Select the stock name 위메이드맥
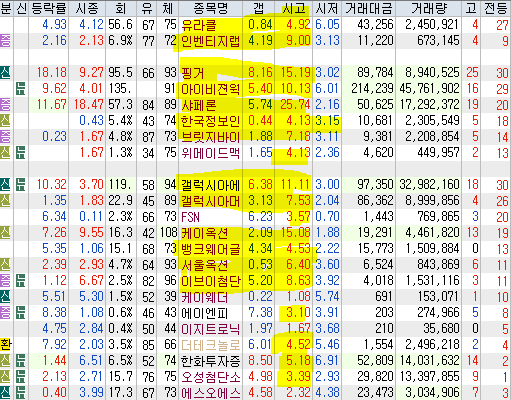The image size is (511, 400). point(210,153)
